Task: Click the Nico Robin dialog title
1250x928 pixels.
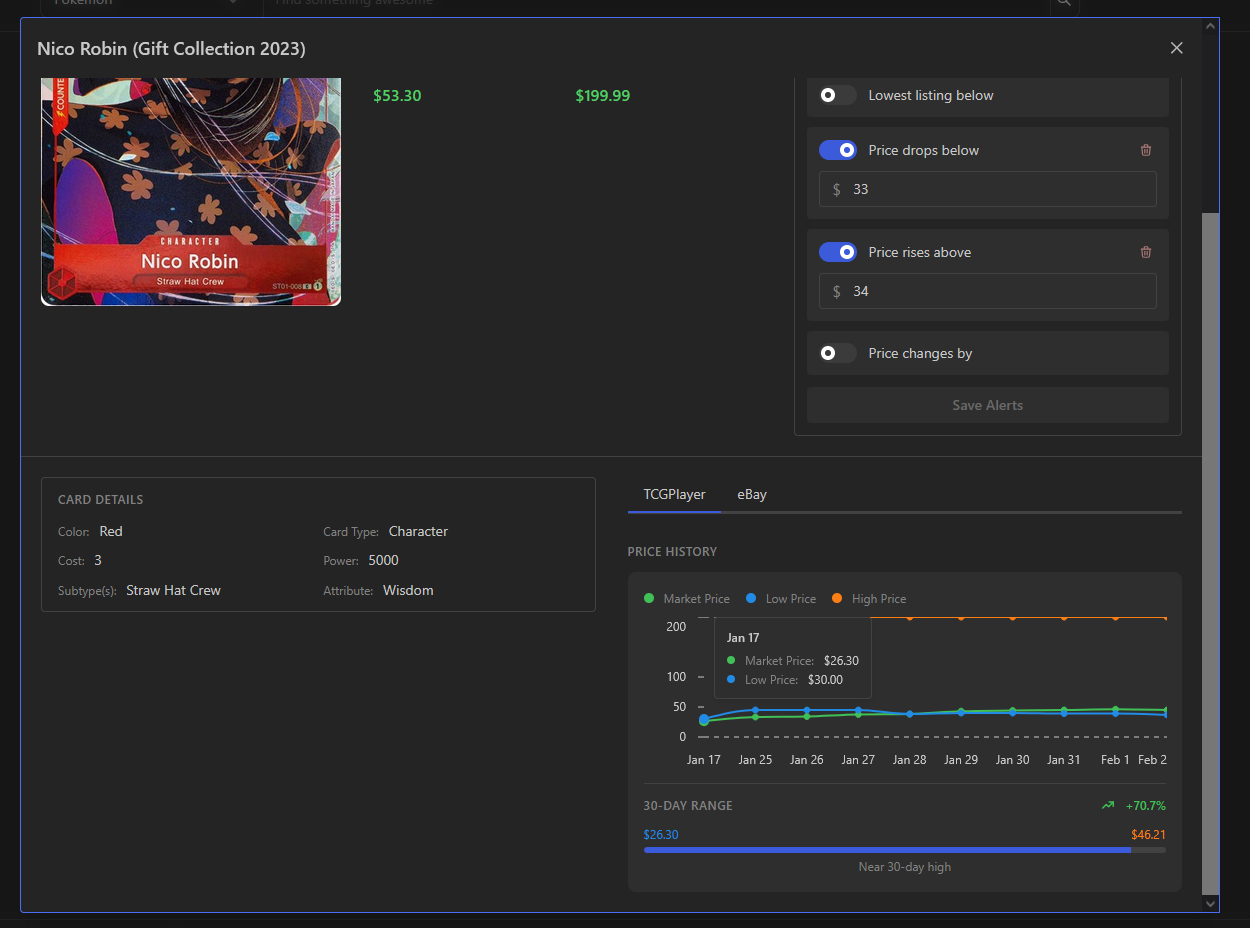Action: point(171,48)
